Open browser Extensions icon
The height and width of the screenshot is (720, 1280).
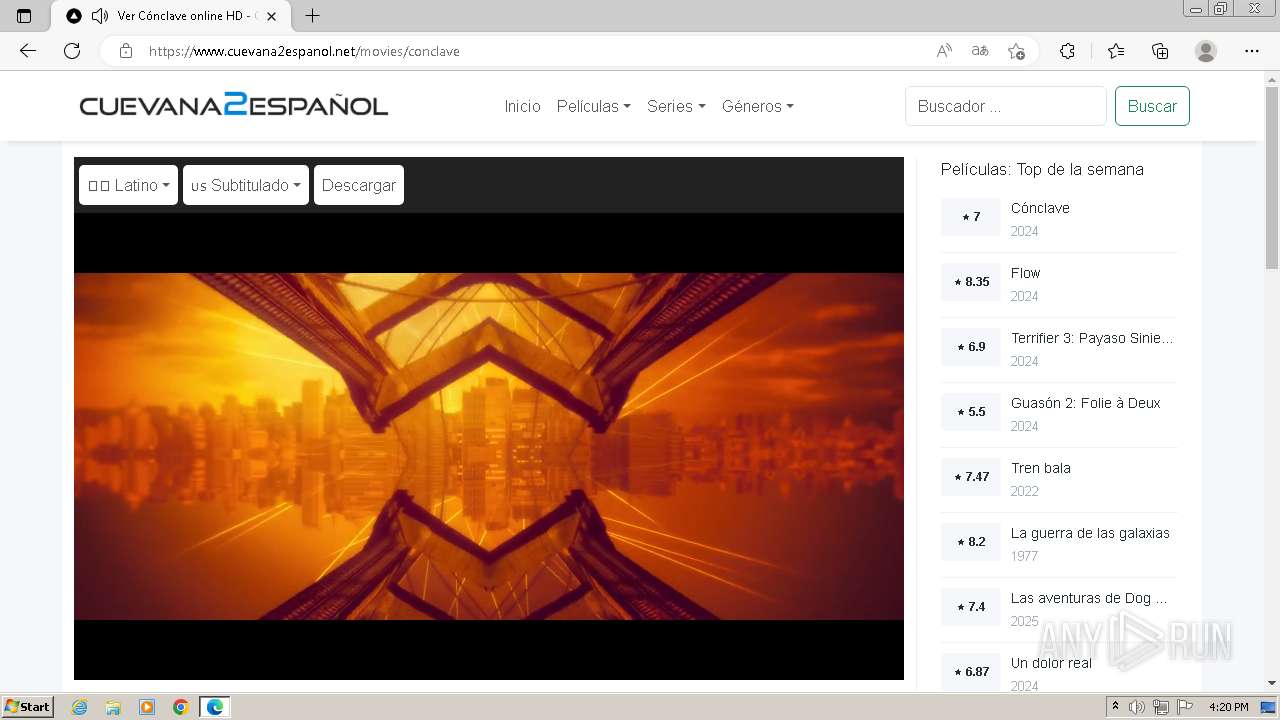click(1067, 51)
